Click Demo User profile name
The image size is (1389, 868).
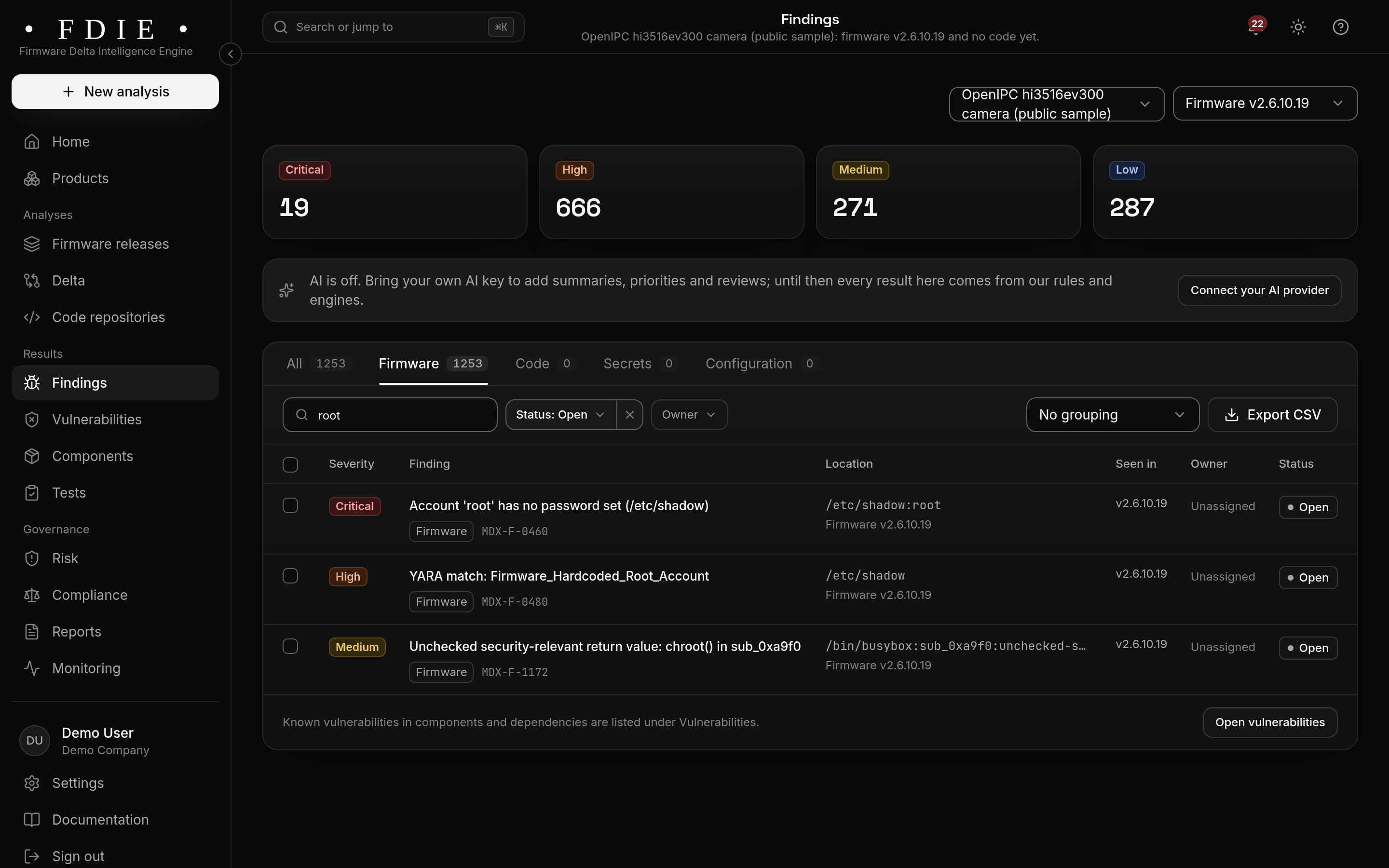coord(97,733)
